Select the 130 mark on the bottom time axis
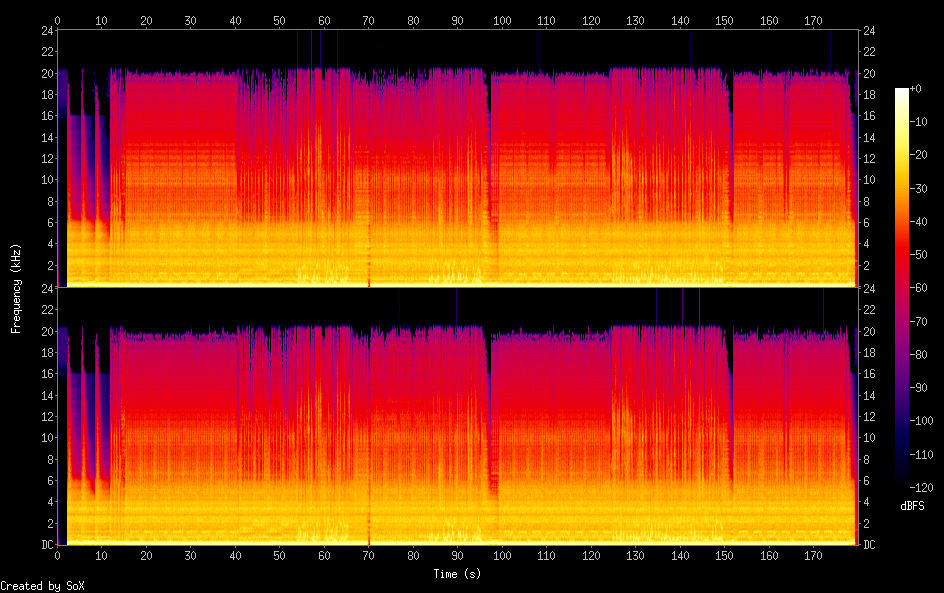Screen dimensions: 944x593 click(635, 555)
